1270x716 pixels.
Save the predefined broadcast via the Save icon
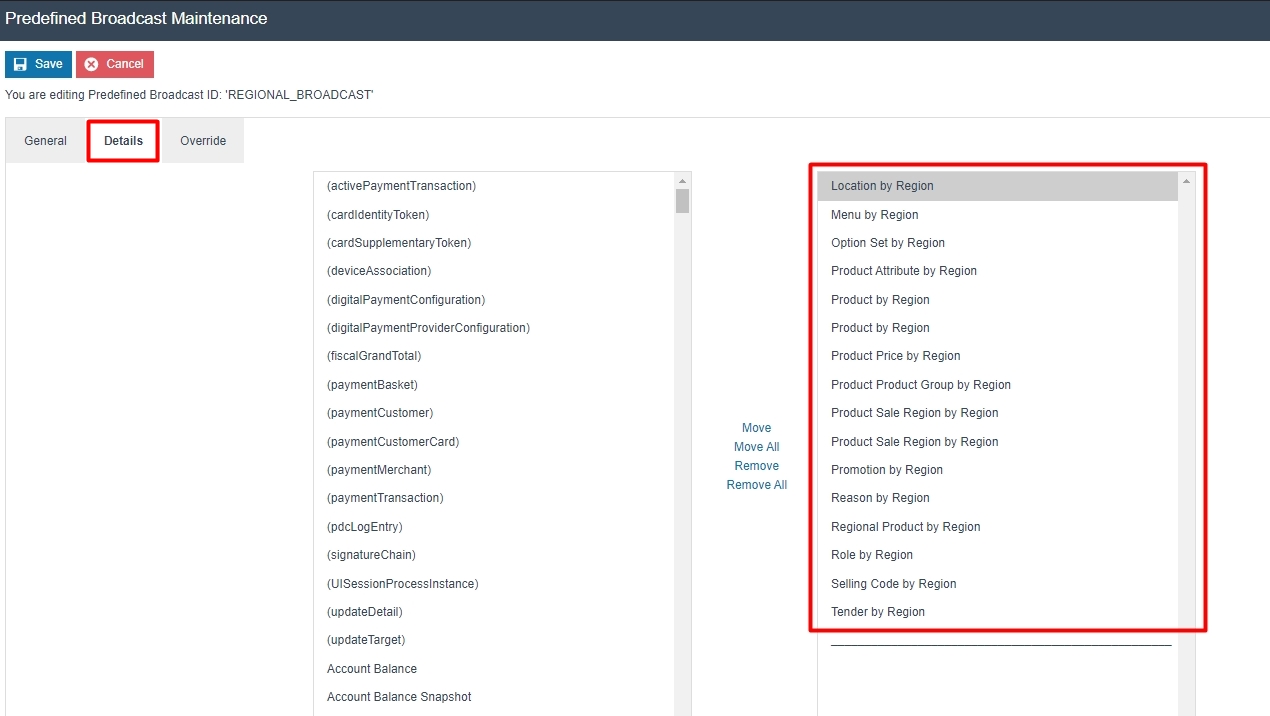tap(37, 63)
